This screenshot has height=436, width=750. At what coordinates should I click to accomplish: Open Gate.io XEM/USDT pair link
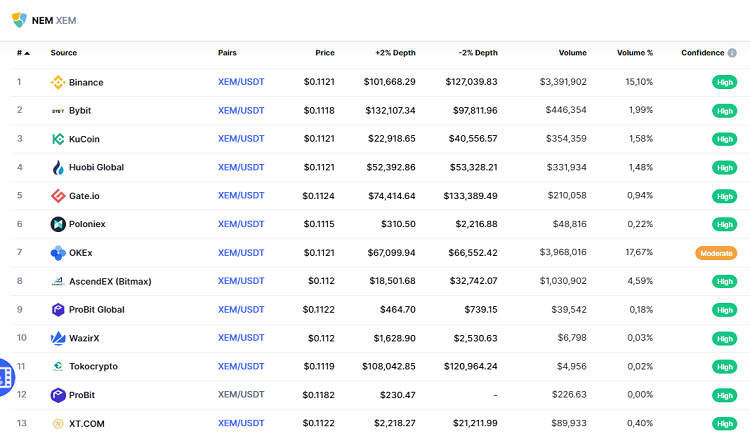click(241, 196)
